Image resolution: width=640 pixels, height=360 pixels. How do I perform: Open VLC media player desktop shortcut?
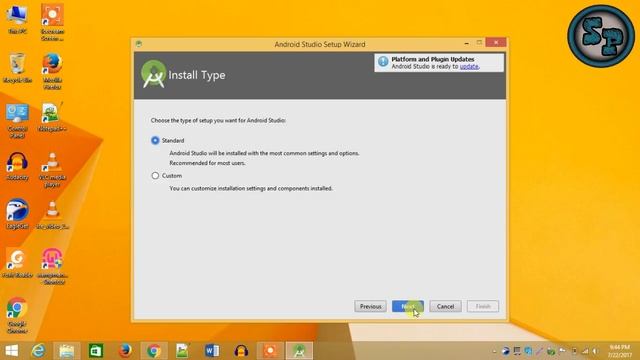coord(52,169)
